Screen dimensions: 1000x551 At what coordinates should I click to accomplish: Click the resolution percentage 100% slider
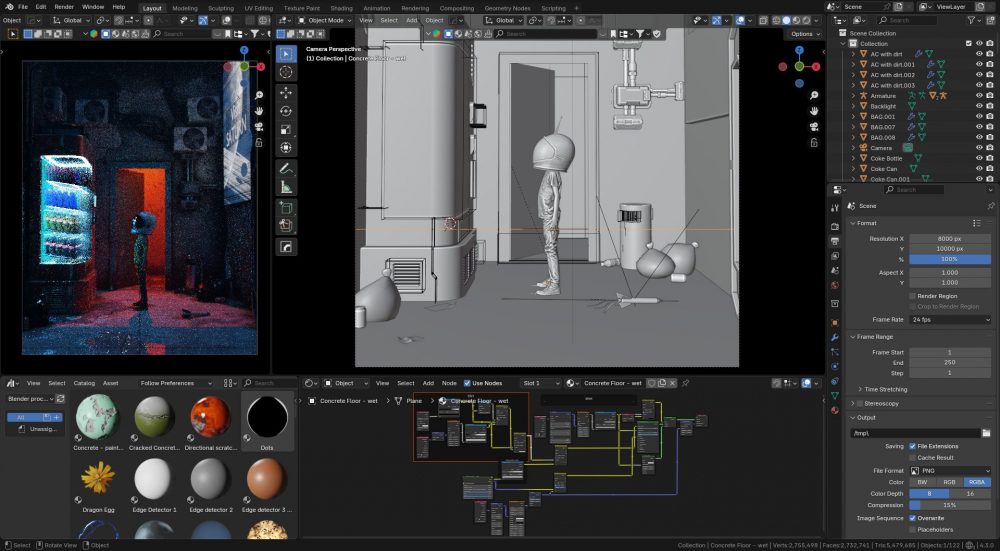[950, 260]
